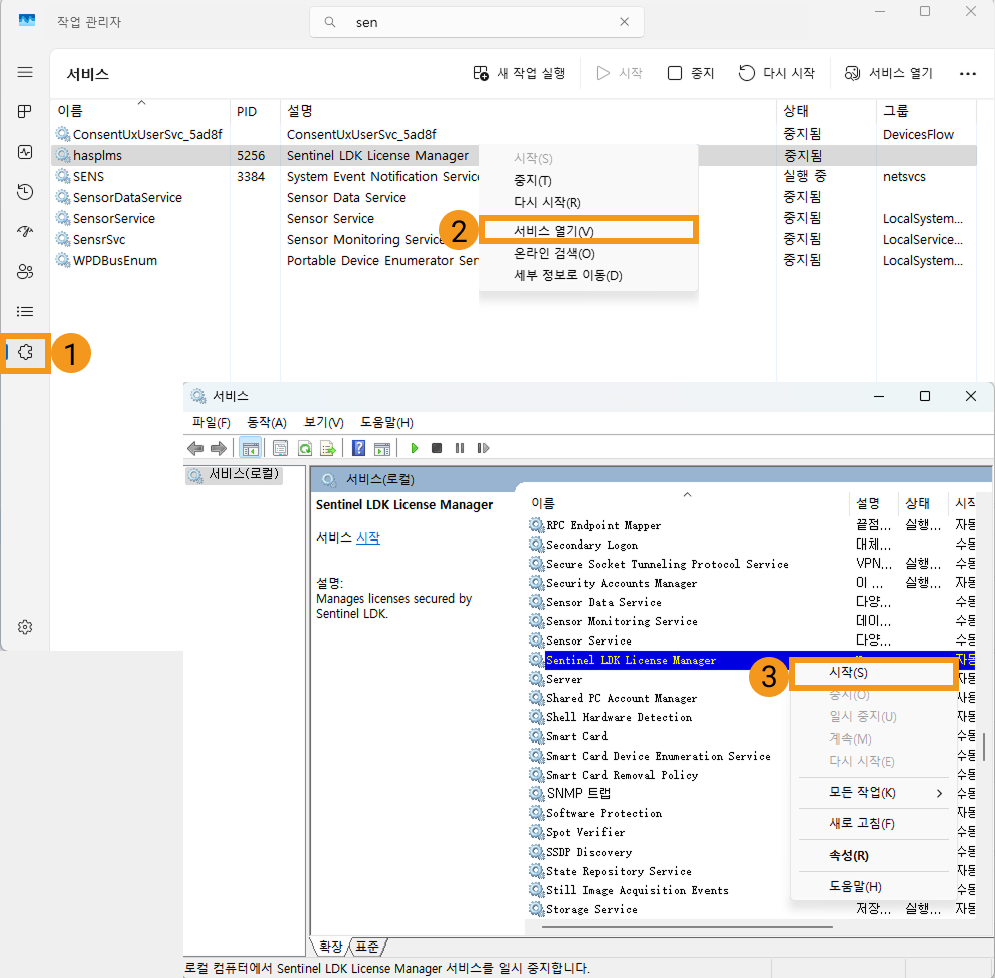
Task: Click the blue Help icon in Services toolbar
Action: pos(358,448)
